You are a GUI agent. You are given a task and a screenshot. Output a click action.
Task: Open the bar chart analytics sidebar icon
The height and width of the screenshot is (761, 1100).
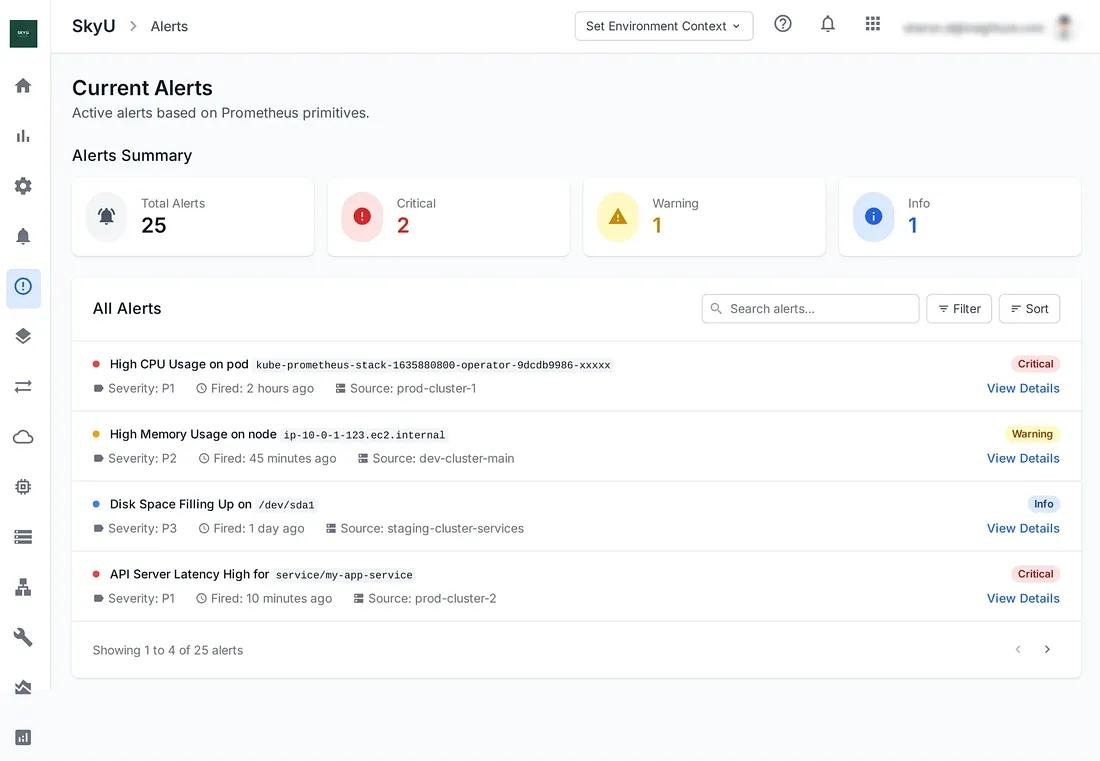tap(23, 136)
